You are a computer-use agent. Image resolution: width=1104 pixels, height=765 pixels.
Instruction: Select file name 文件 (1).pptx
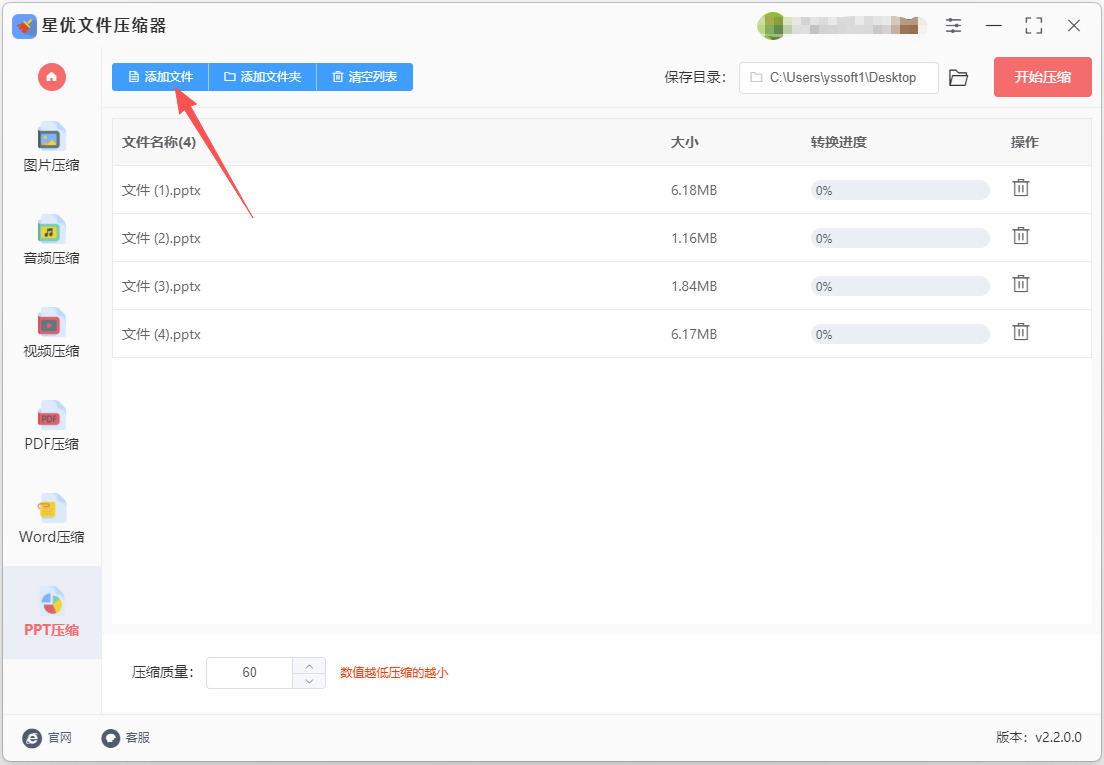[161, 190]
